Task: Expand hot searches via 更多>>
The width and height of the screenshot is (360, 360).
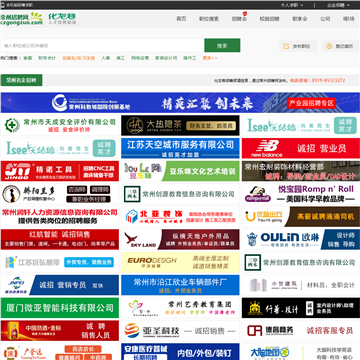Action: click(x=210, y=58)
